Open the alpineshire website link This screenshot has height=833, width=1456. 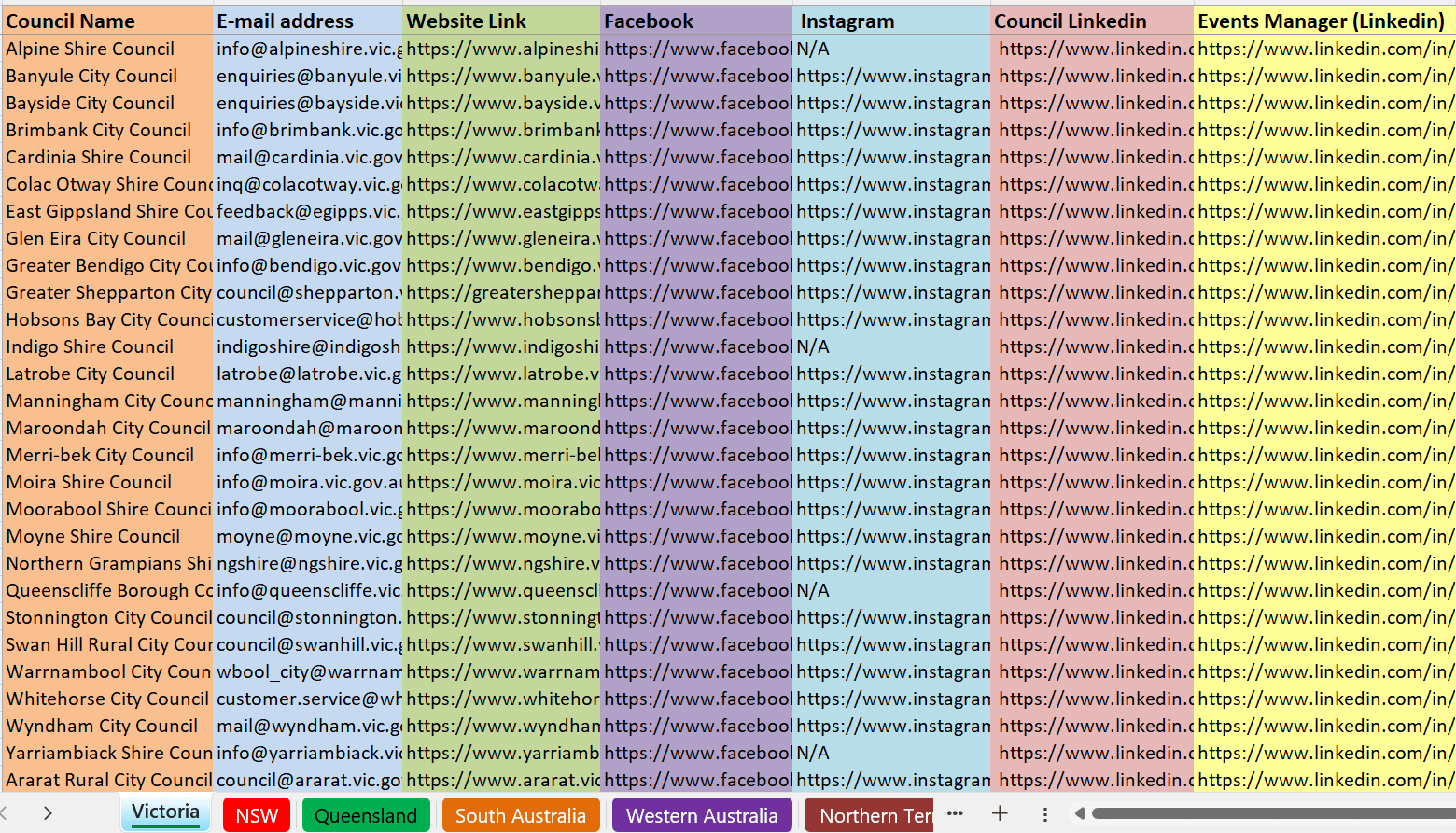502,49
